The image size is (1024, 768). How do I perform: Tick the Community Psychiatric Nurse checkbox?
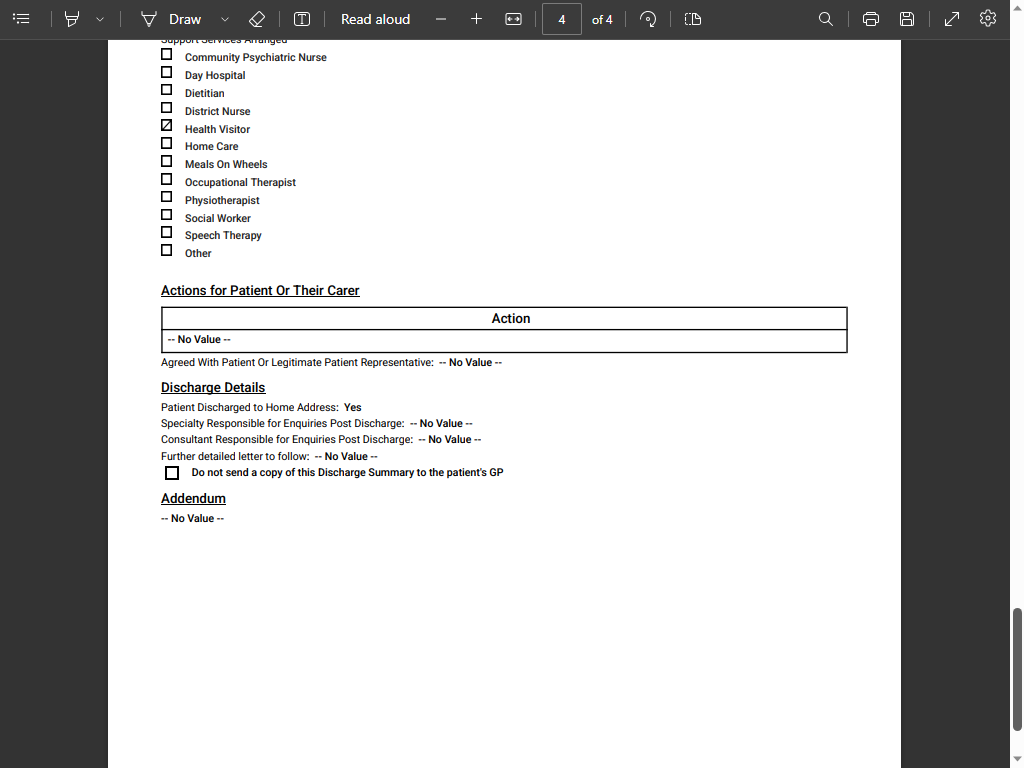tap(167, 54)
